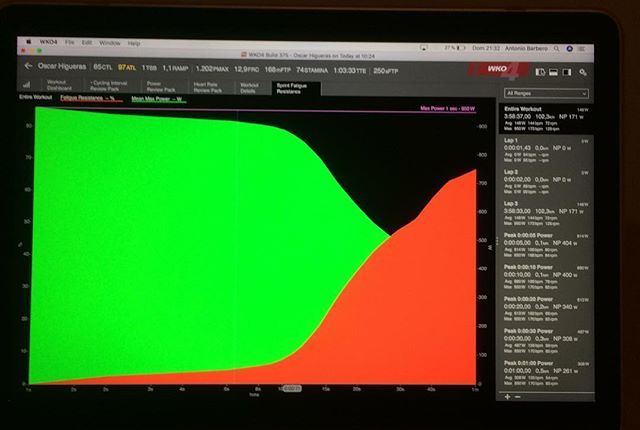The image size is (640, 430).
Task: Open the Window menu
Action: [x=110, y=43]
